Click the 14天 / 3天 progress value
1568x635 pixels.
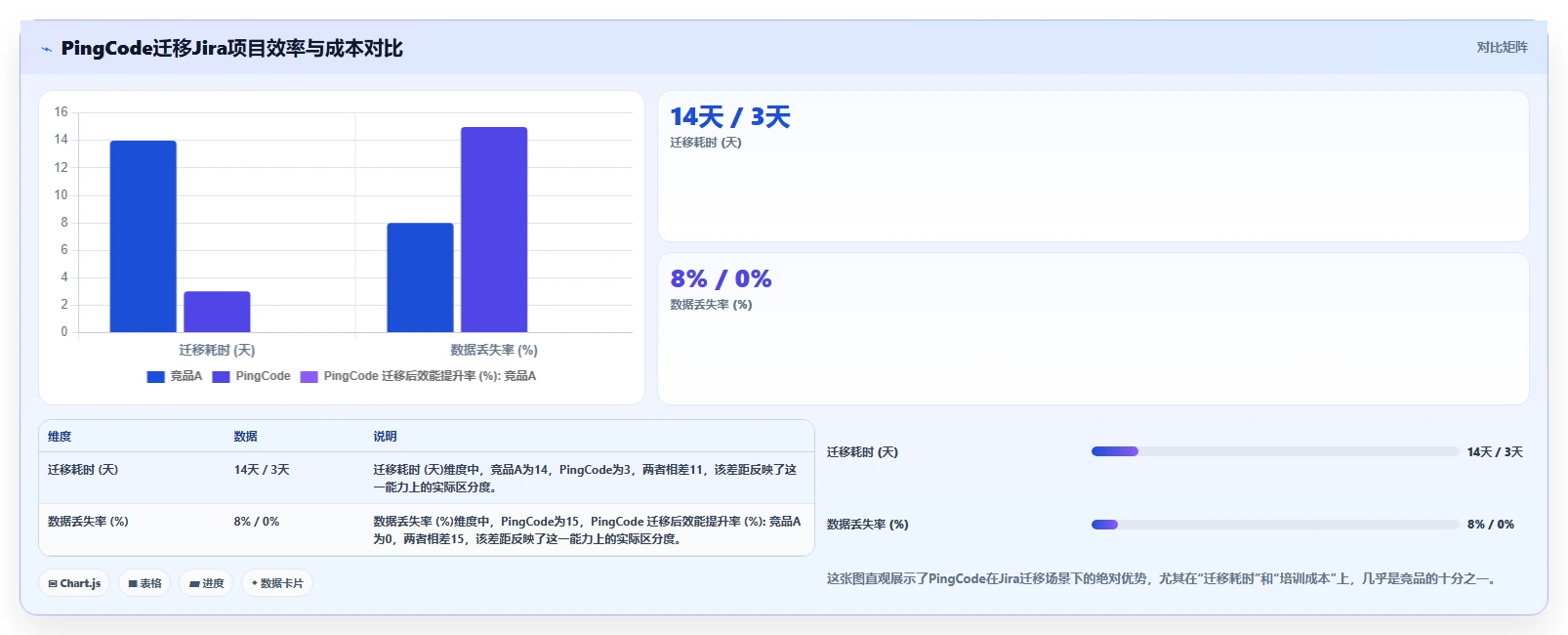pyautogui.click(x=1495, y=452)
